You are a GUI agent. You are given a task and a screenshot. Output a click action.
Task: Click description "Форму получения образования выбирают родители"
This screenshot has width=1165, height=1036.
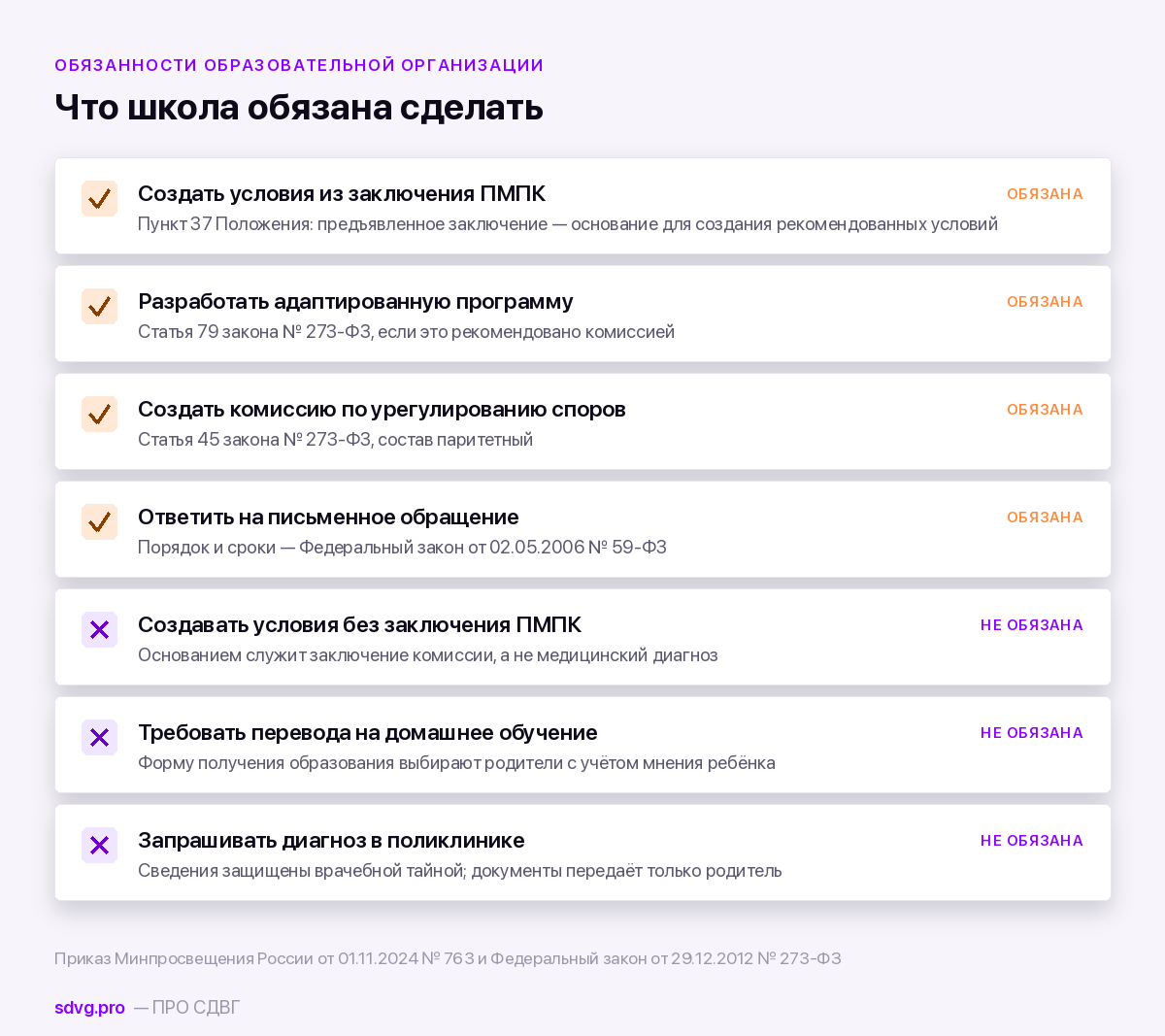(x=456, y=763)
